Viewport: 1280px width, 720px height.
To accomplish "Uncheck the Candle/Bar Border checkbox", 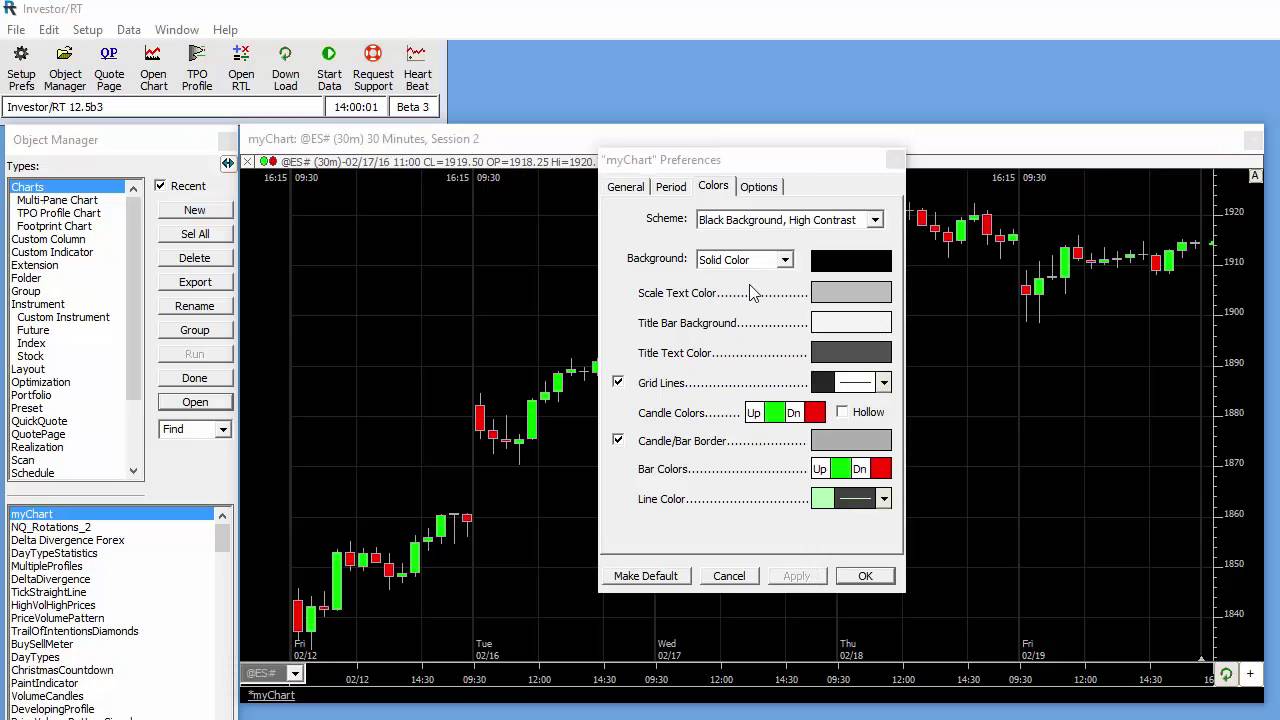I will tap(618, 440).
